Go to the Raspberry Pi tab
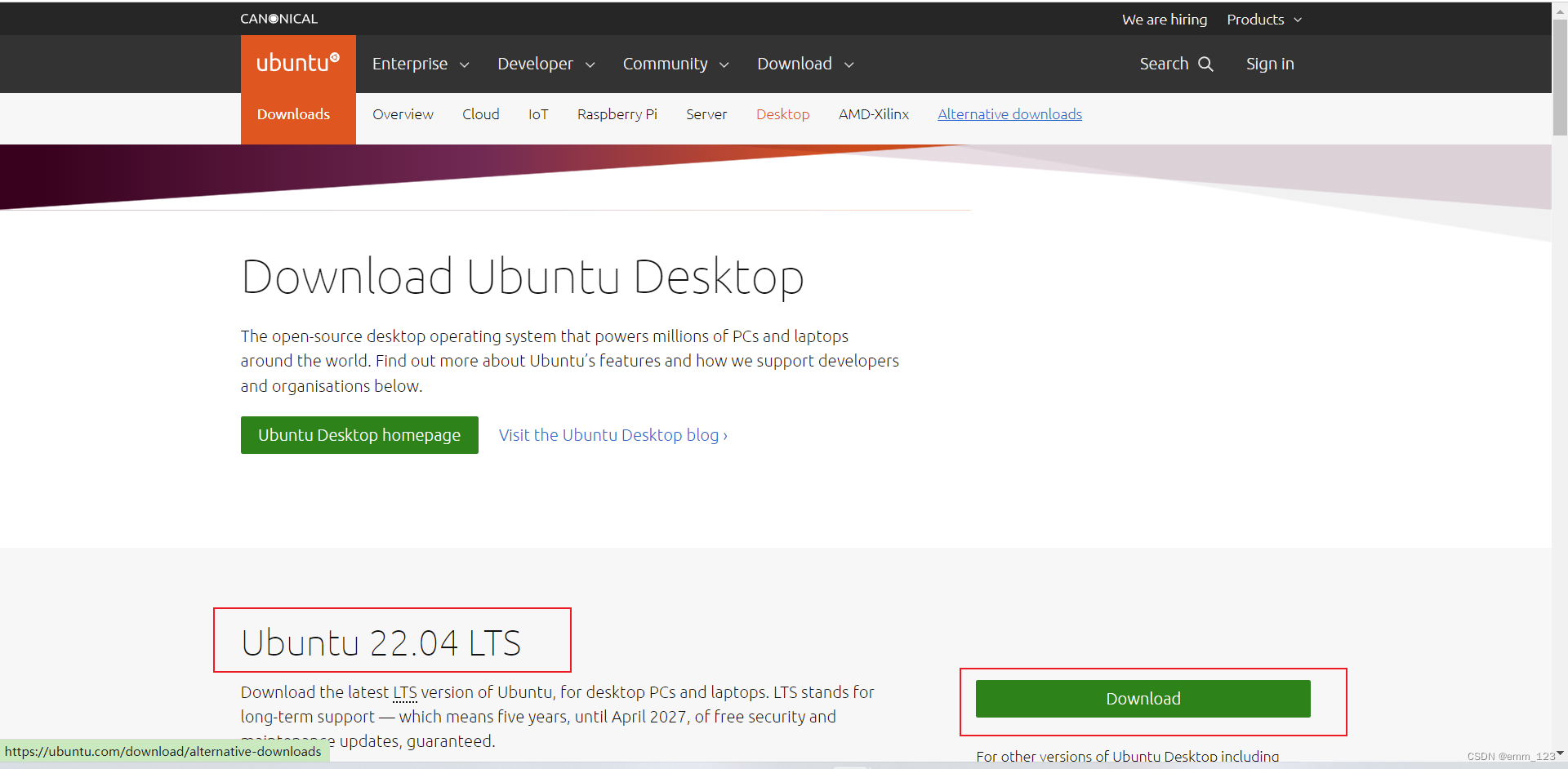The height and width of the screenshot is (769, 1568). [x=617, y=114]
